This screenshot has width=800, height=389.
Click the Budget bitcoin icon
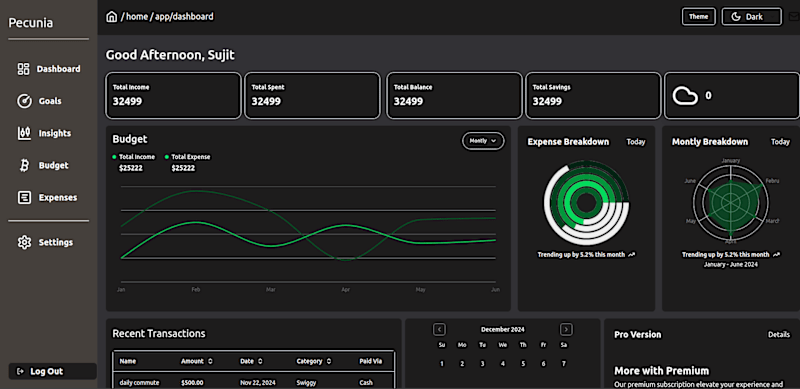24,165
